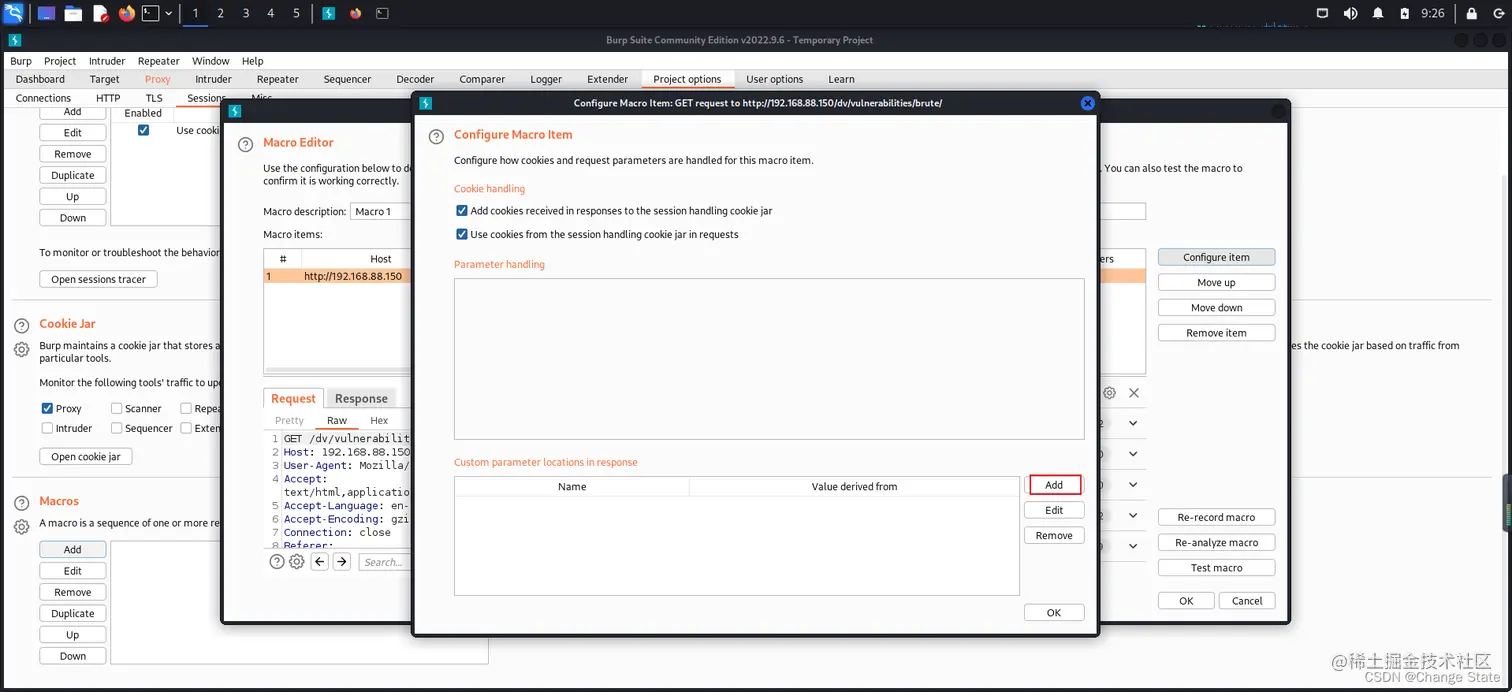The image size is (1512, 692).
Task: Cancel the Macro Editor dialog
Action: coord(1247,601)
